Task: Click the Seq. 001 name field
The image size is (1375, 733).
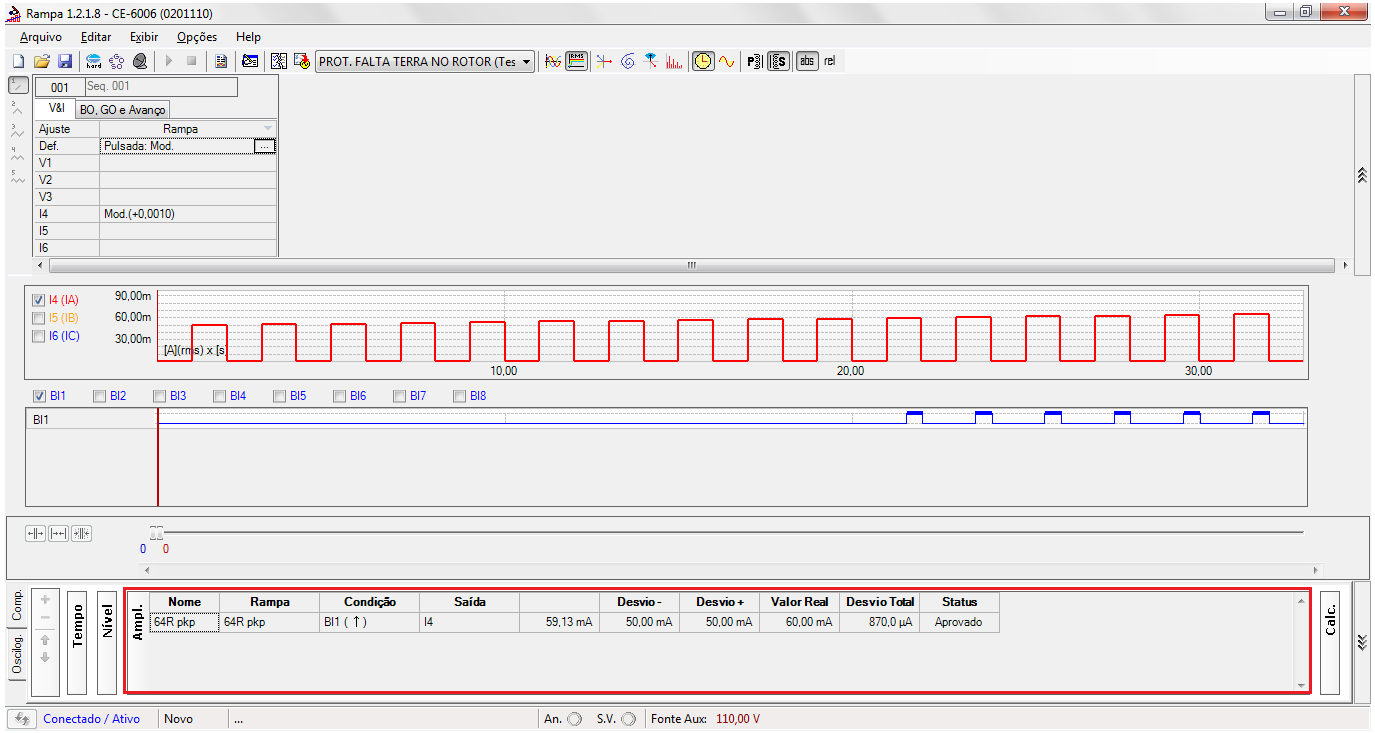Action: [x=160, y=87]
